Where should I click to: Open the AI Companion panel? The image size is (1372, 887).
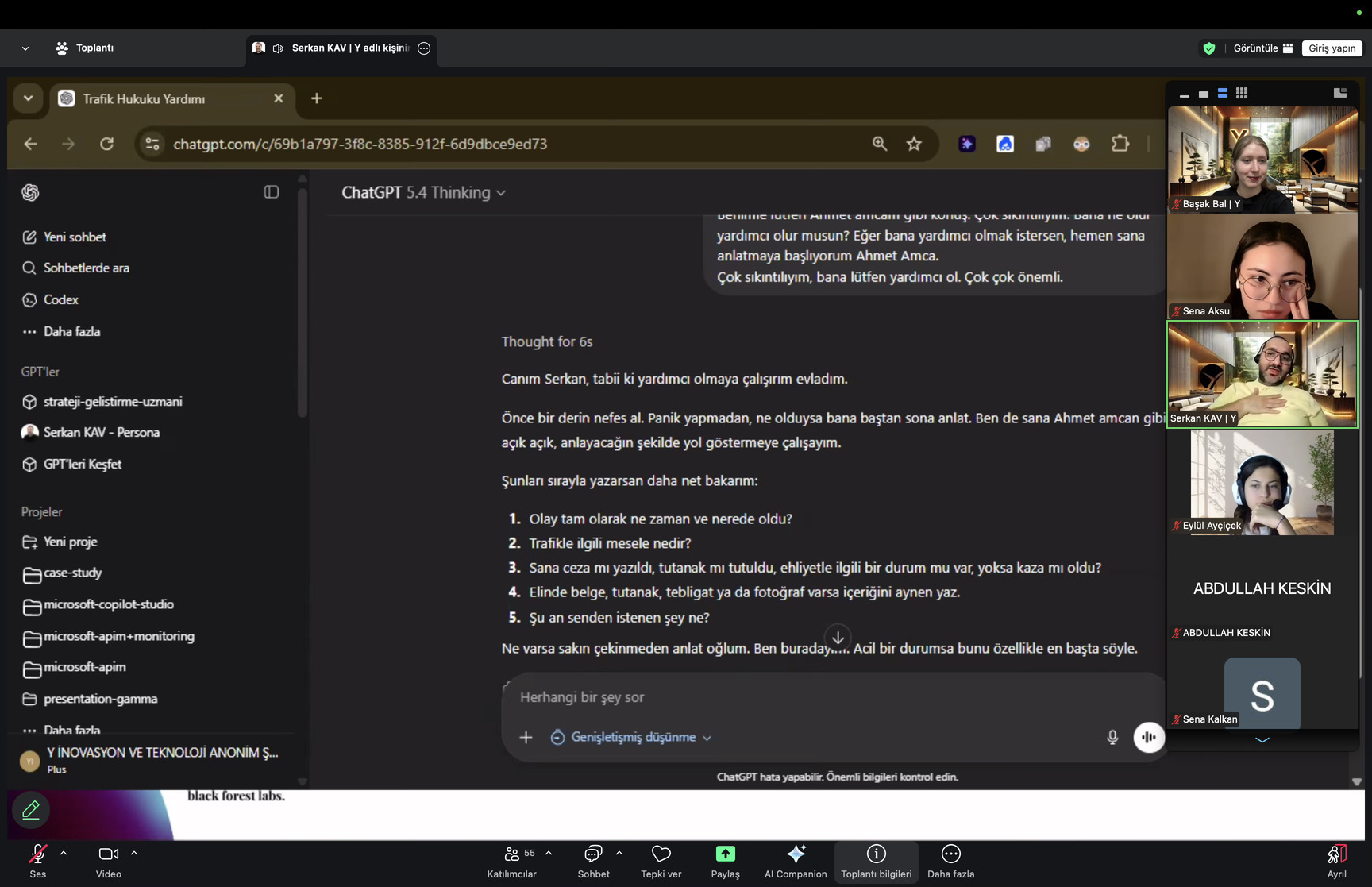coord(796,861)
